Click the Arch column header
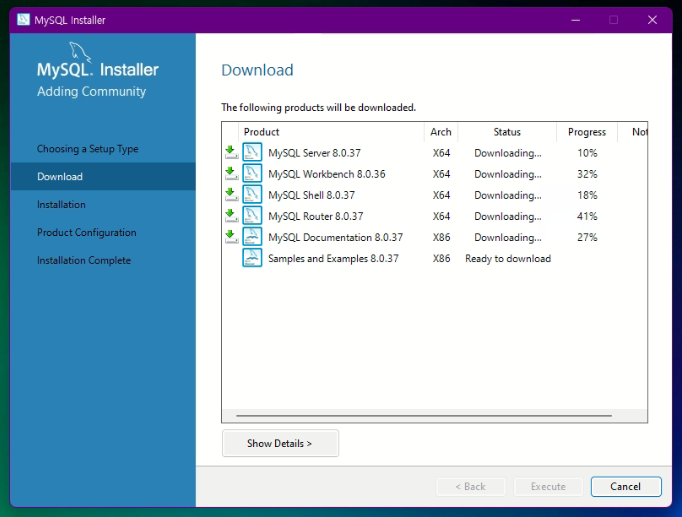This screenshot has height=517, width=682. point(441,132)
